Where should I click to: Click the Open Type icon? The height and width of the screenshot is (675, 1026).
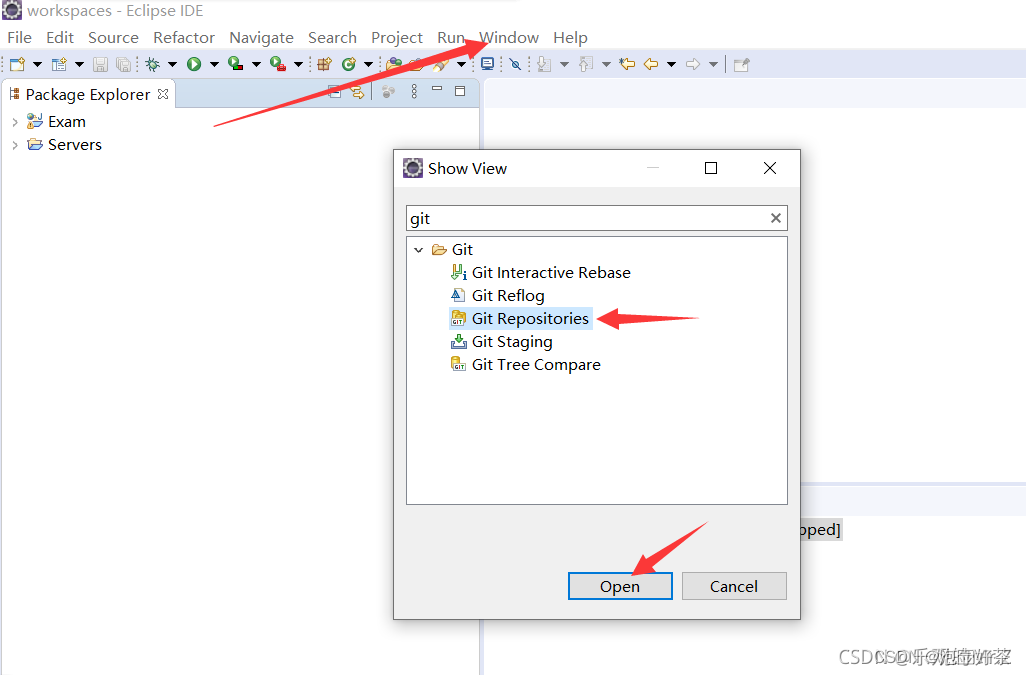394,64
